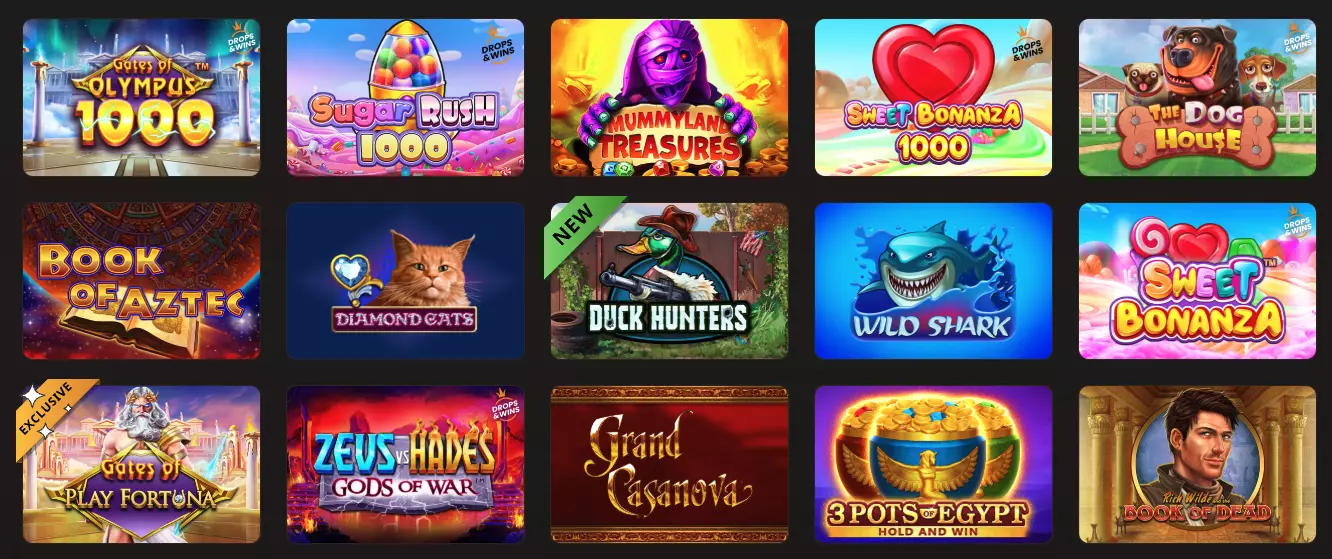Select the Mummyland Treasures game tile
This screenshot has width=1332, height=559.
(669, 97)
